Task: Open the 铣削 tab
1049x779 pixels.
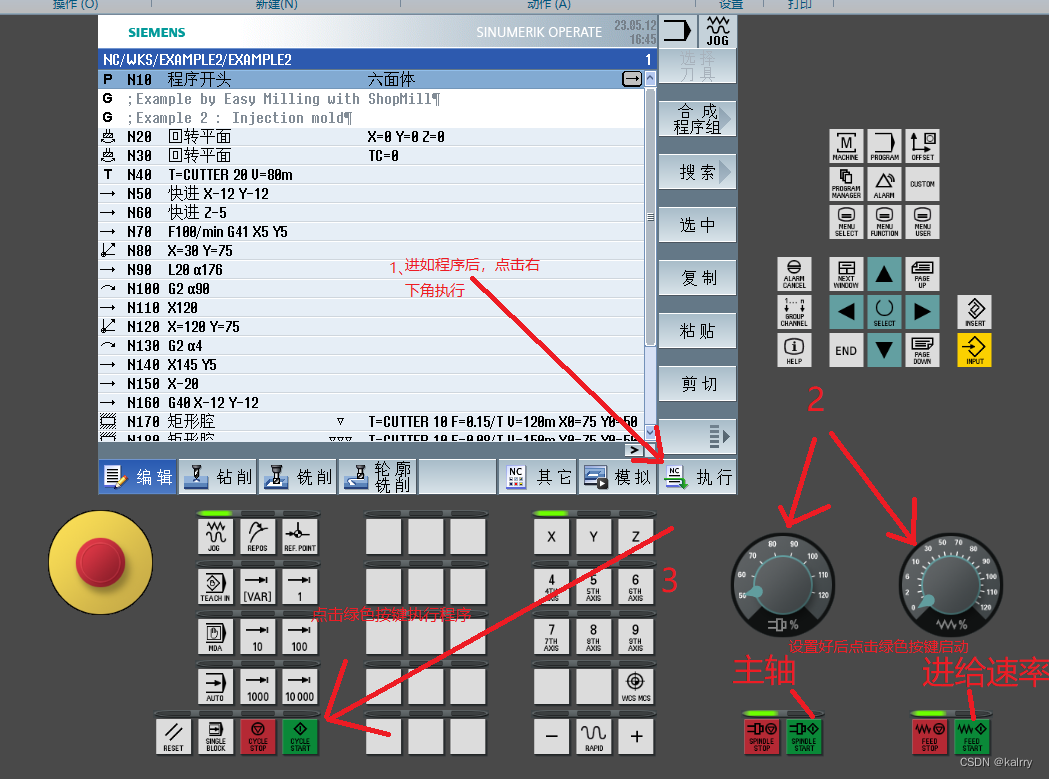Action: (x=298, y=477)
